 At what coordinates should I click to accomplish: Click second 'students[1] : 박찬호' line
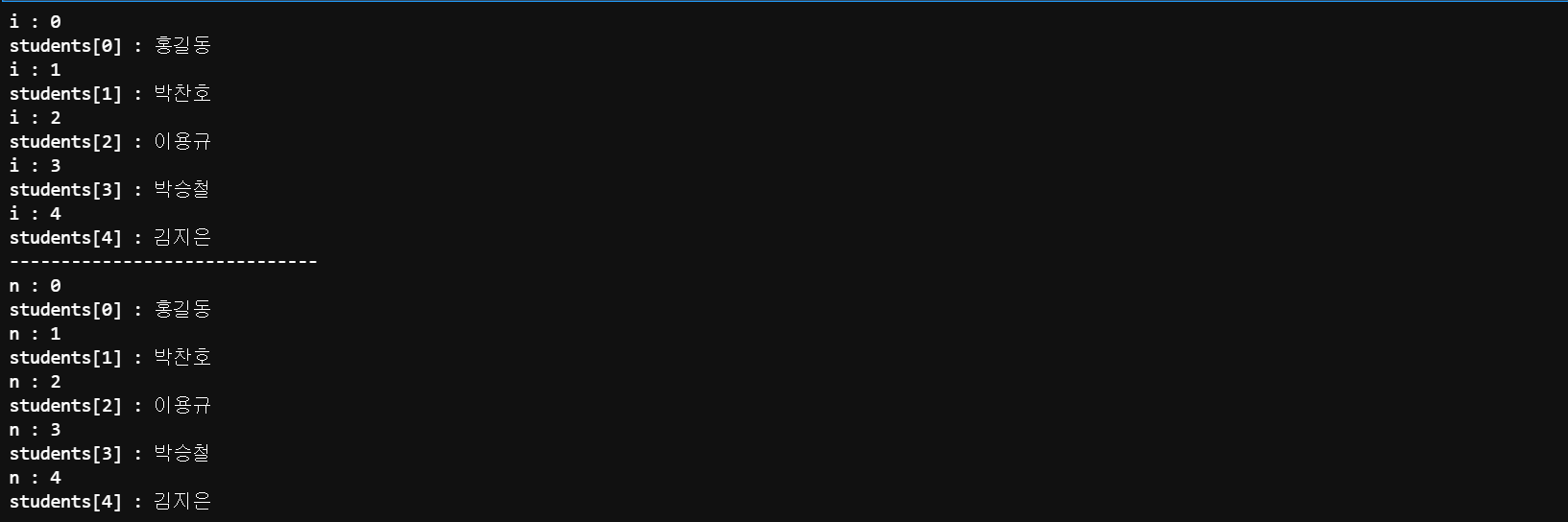pos(110,357)
